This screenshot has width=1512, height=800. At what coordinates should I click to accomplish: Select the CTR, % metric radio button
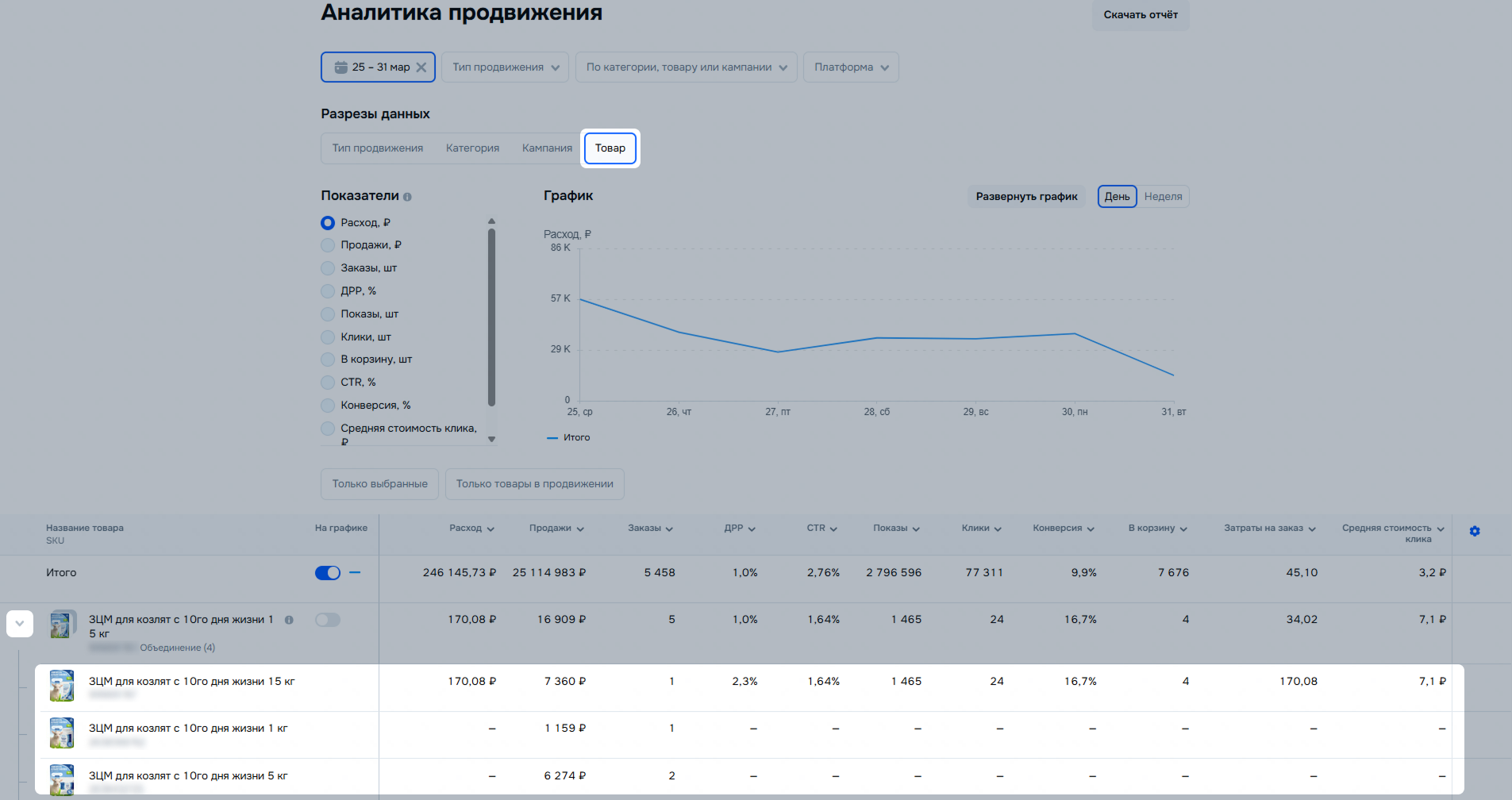point(328,383)
